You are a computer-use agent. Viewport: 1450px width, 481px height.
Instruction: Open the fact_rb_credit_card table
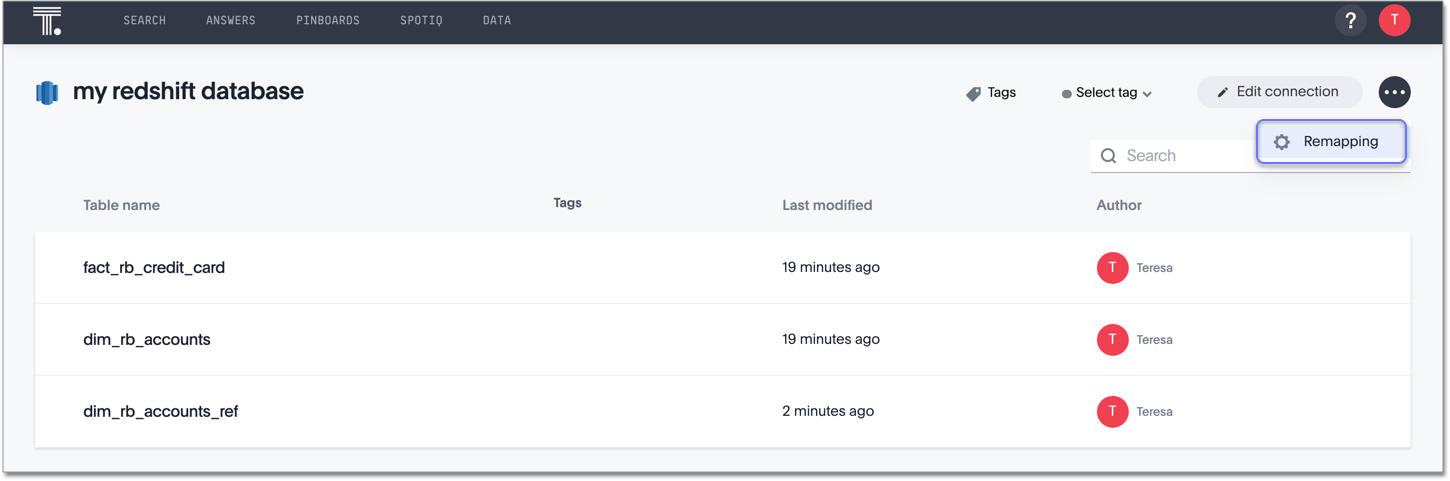(x=154, y=268)
